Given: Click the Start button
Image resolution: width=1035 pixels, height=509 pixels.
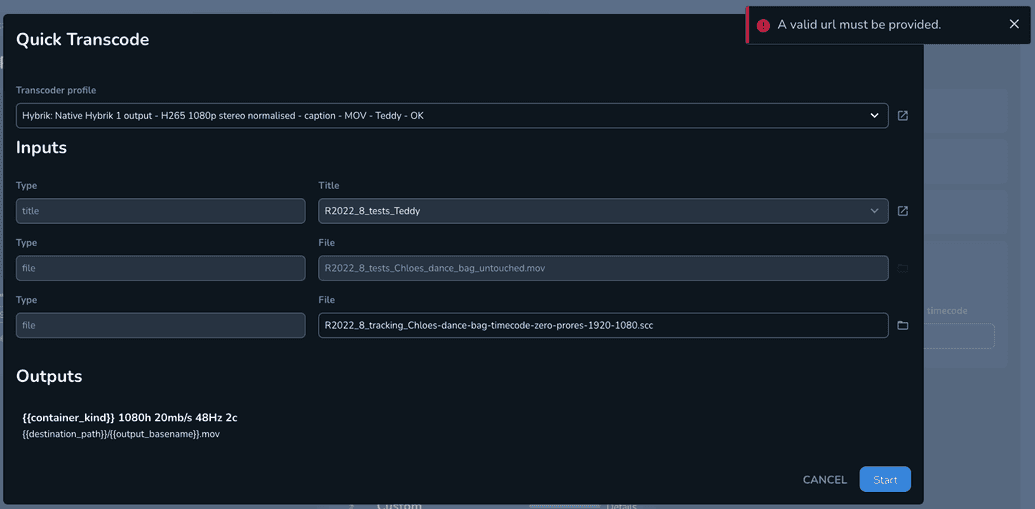Looking at the screenshot, I should coord(885,479).
